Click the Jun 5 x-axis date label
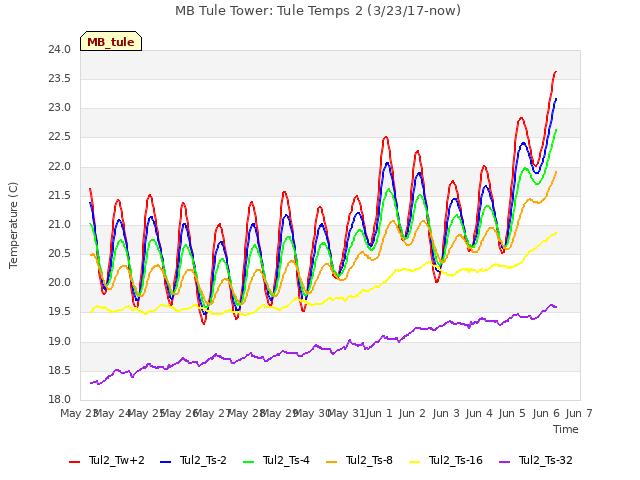Image resolution: width=640 pixels, height=480 pixels. (512, 413)
